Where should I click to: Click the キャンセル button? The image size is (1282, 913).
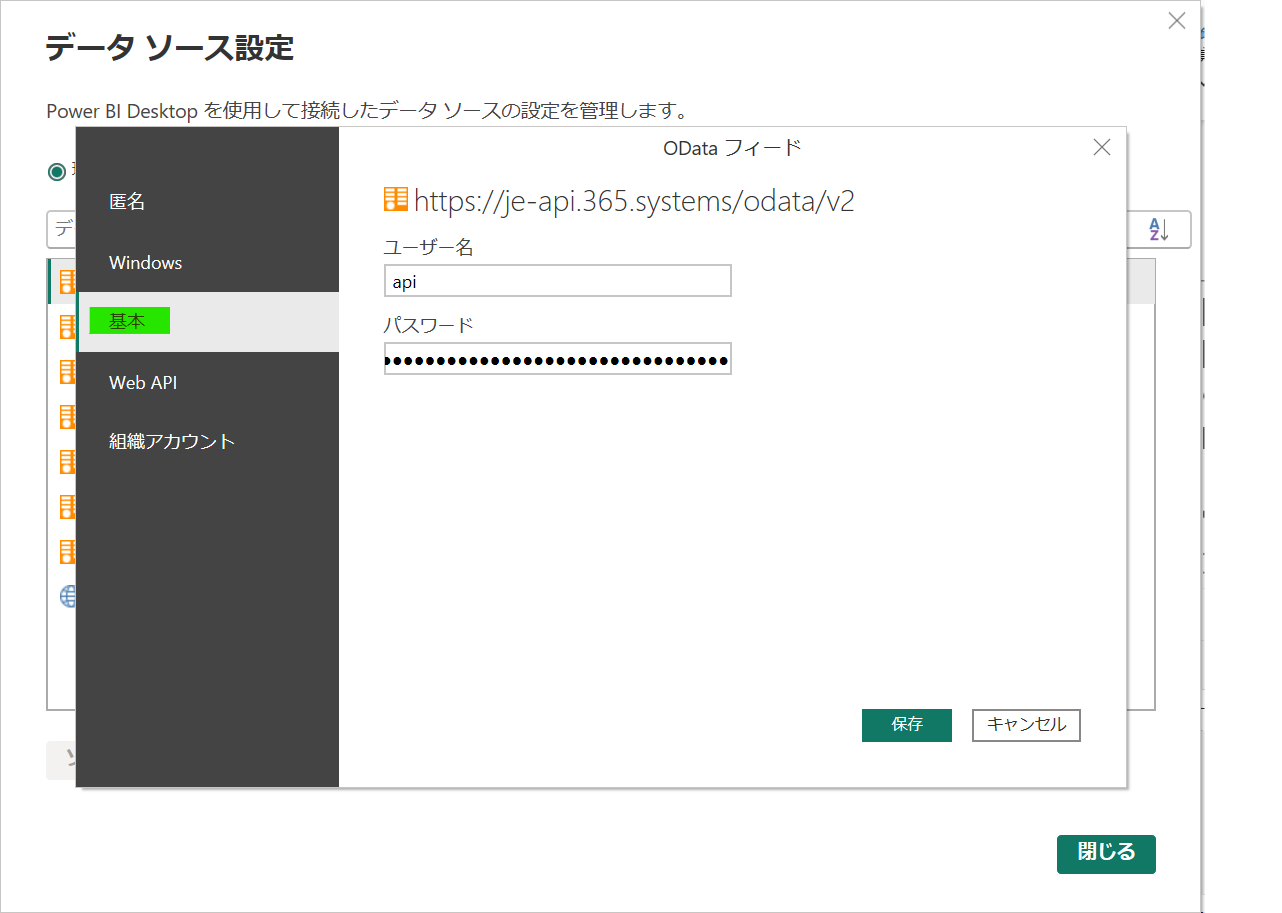[1026, 725]
